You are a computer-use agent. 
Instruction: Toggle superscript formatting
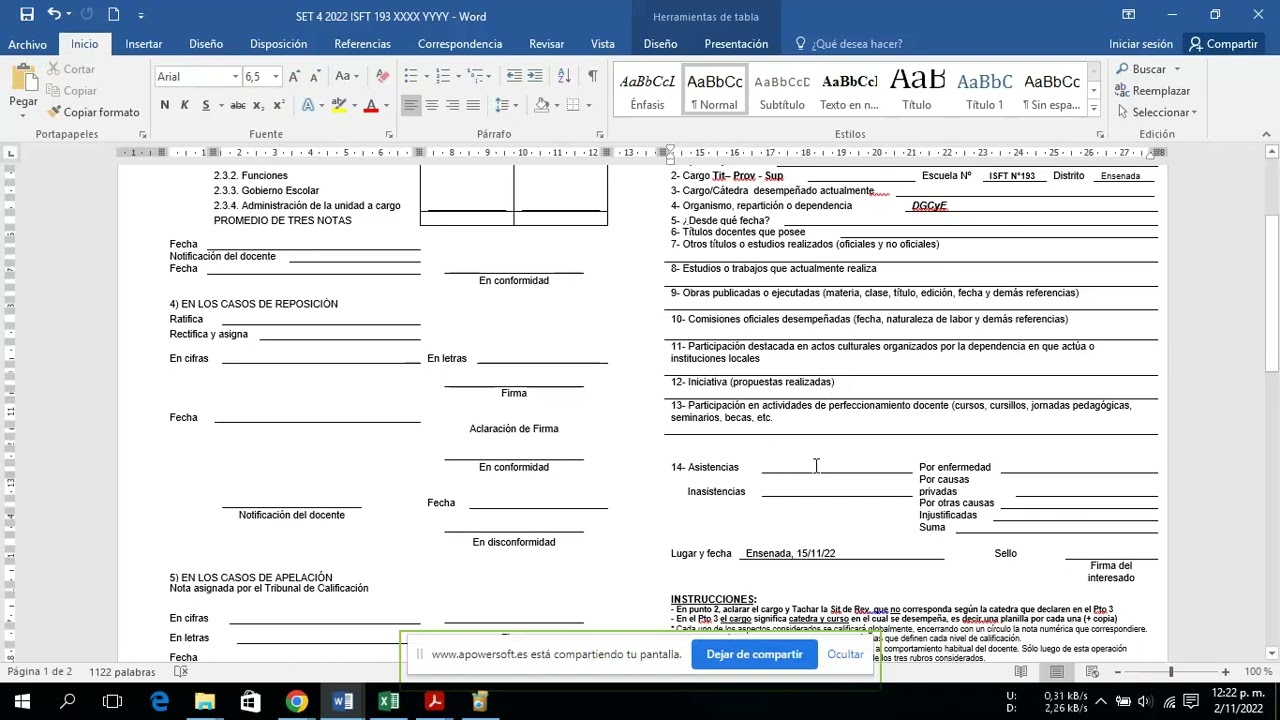click(x=279, y=105)
